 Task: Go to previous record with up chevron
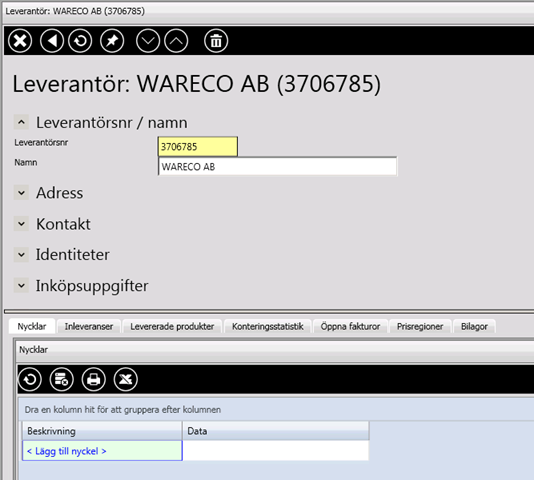pyautogui.click(x=176, y=41)
